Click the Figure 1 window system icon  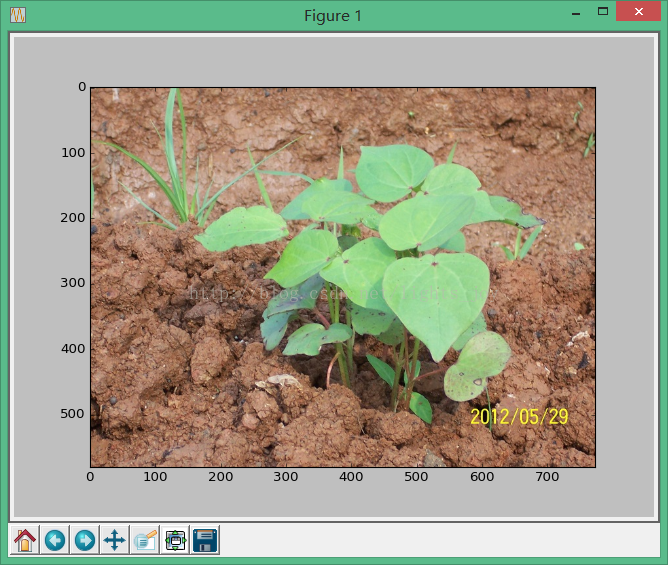[x=18, y=15]
